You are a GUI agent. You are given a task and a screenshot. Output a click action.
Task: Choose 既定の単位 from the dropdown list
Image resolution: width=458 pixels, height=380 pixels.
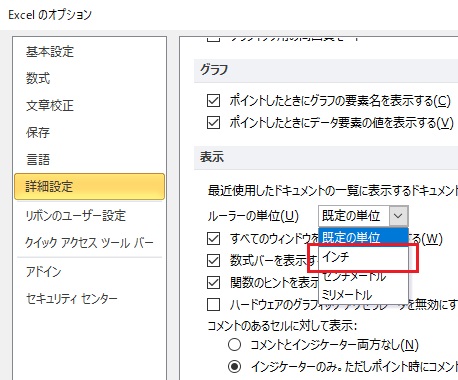pos(363,237)
